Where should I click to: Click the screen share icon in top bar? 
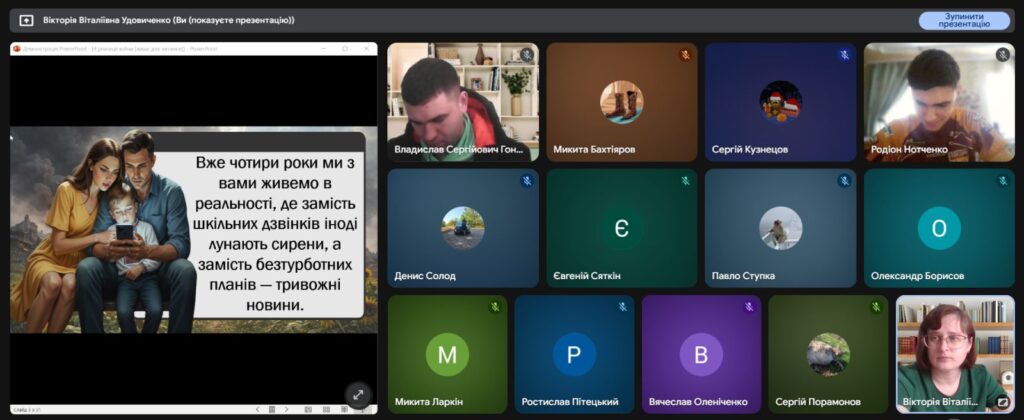(x=26, y=20)
